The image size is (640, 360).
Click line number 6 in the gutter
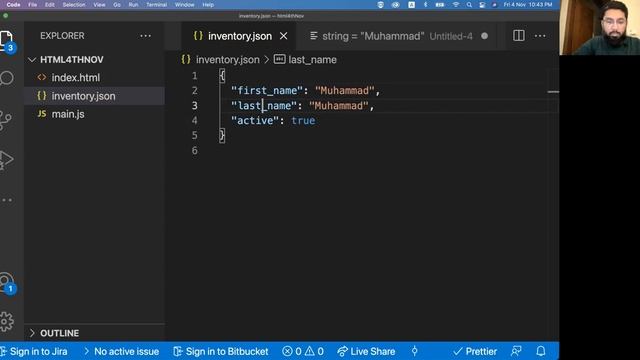(195, 150)
